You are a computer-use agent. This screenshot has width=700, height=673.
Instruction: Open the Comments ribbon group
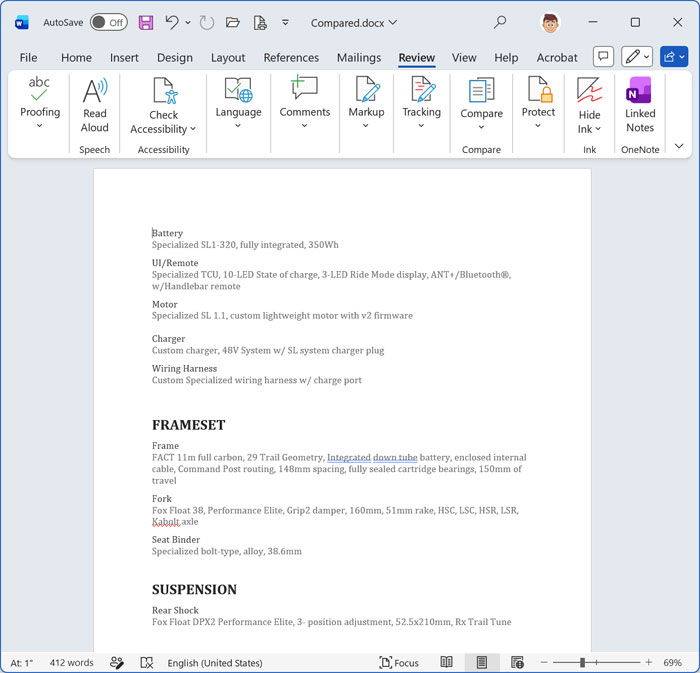(304, 104)
